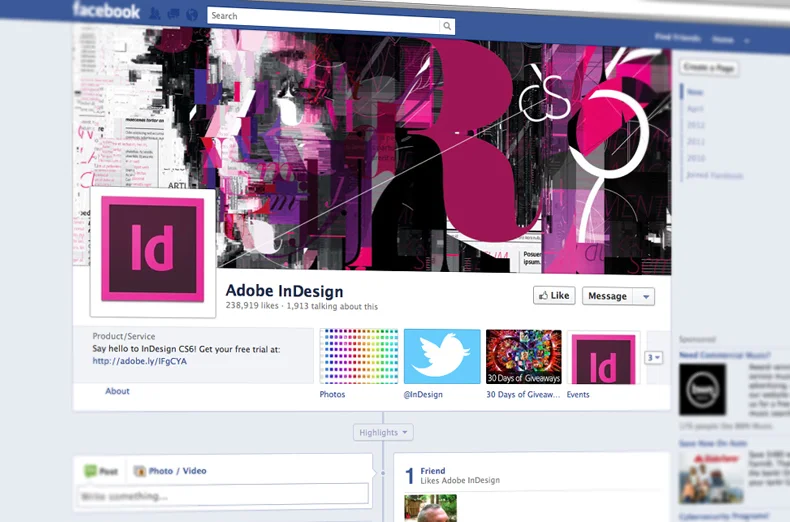This screenshot has height=522, width=790.
Task: Click the Write something text box
Action: point(223,494)
